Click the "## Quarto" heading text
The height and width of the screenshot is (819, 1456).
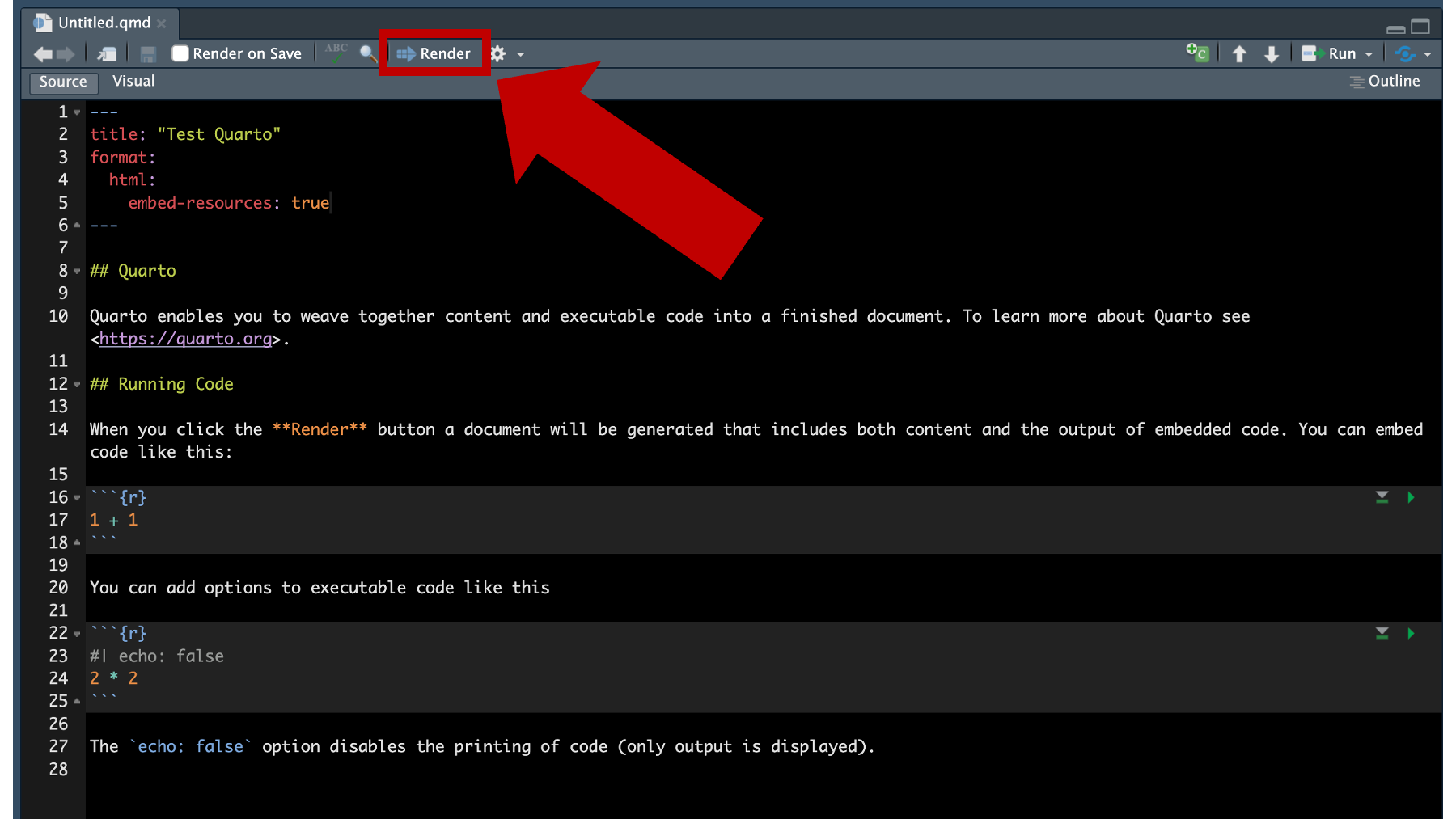133,271
